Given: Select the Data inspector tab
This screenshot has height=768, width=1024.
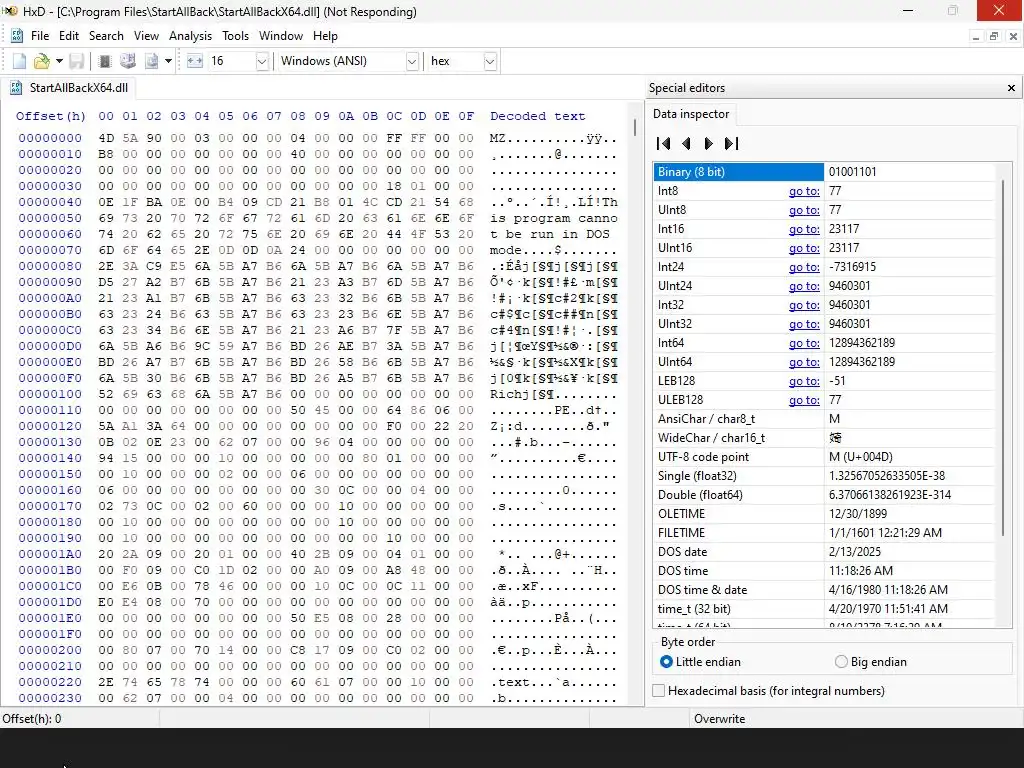Looking at the screenshot, I should click(x=691, y=114).
